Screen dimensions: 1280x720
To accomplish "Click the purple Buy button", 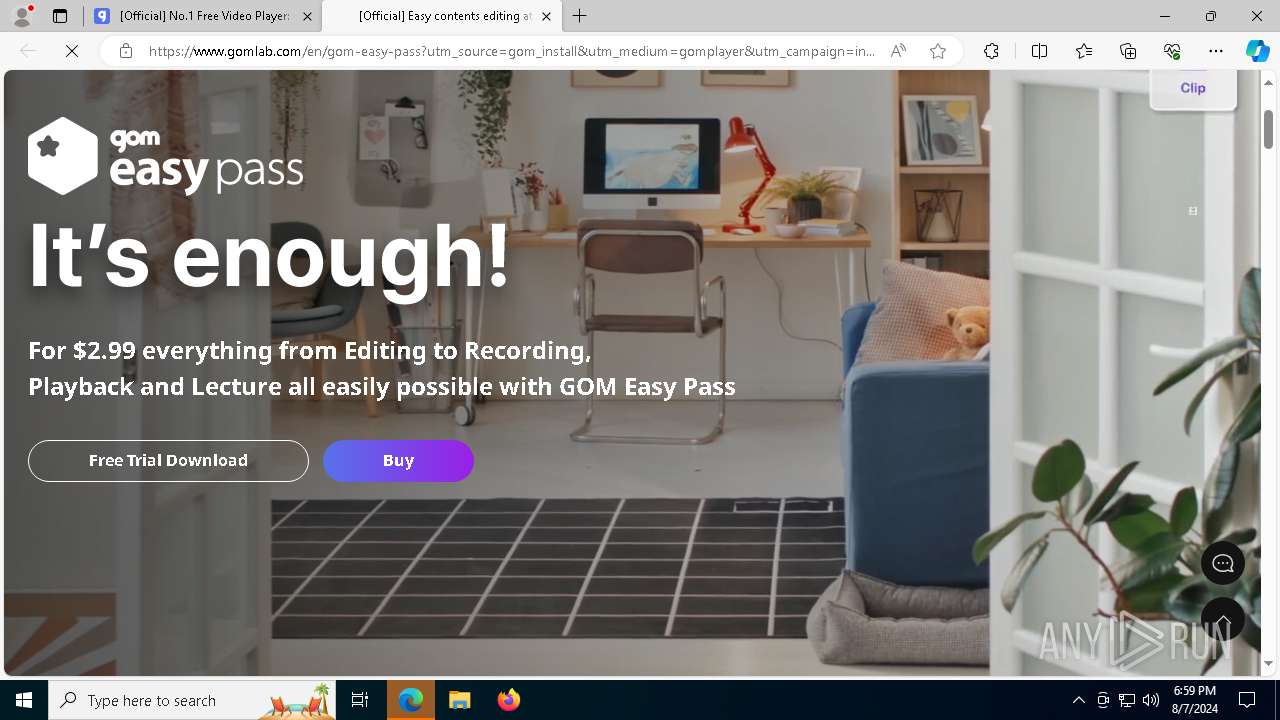I will [398, 461].
